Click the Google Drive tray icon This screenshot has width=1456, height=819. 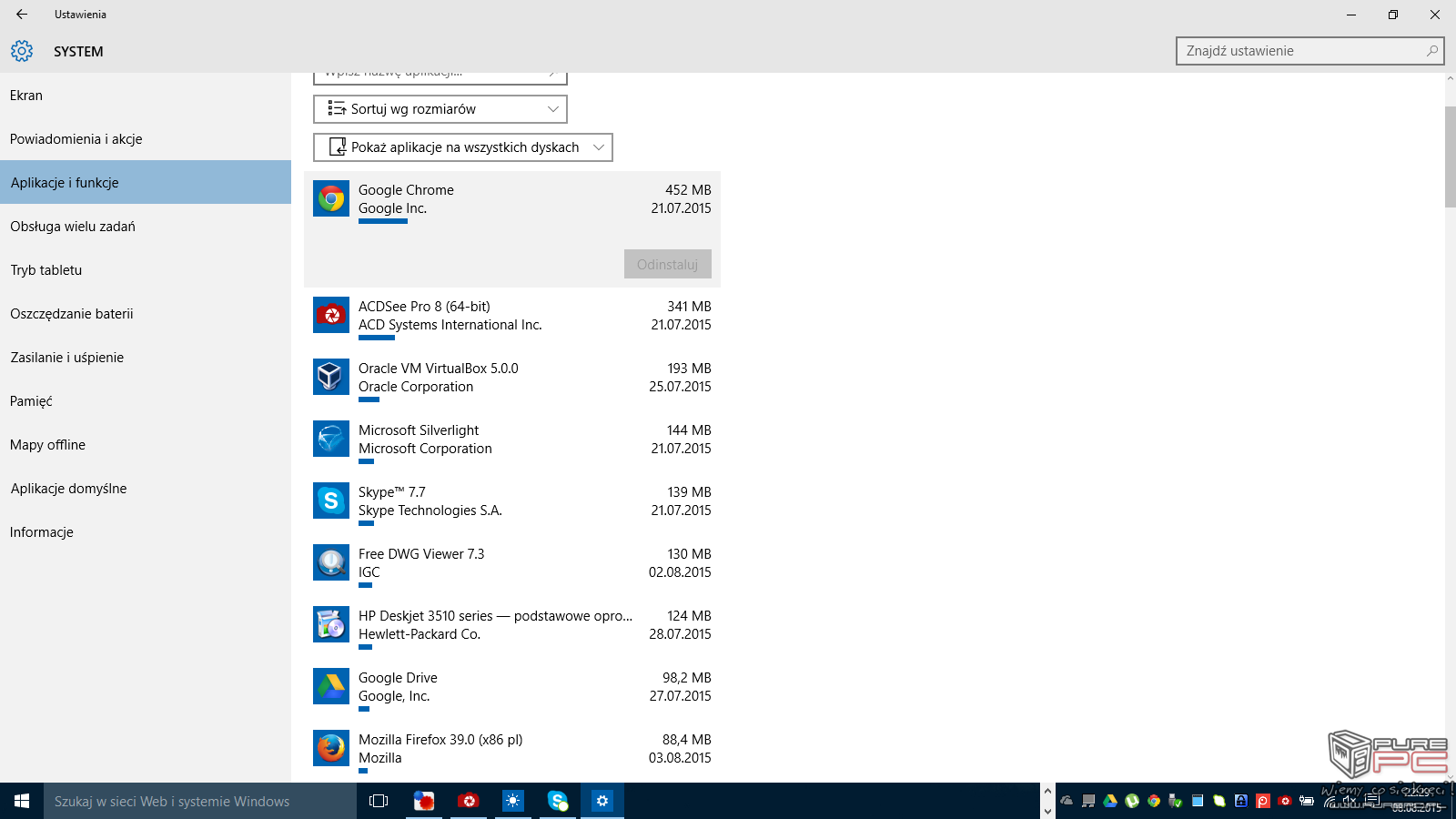click(x=1110, y=801)
